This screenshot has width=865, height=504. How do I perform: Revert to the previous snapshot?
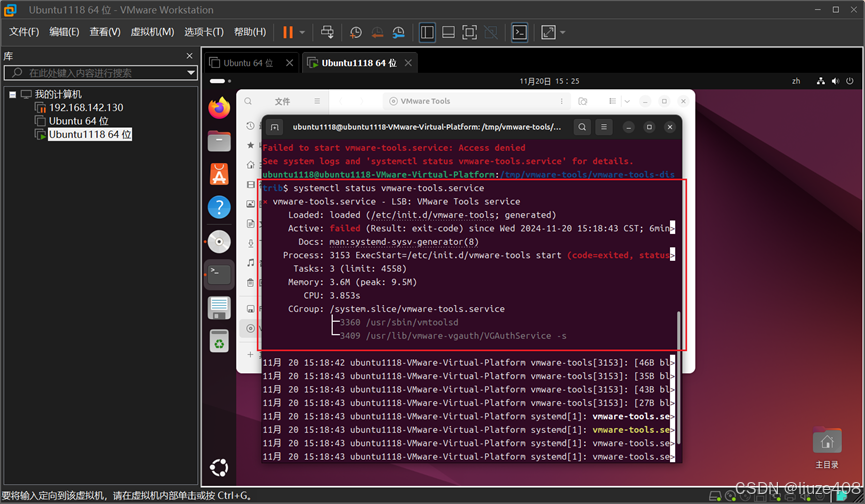377,33
